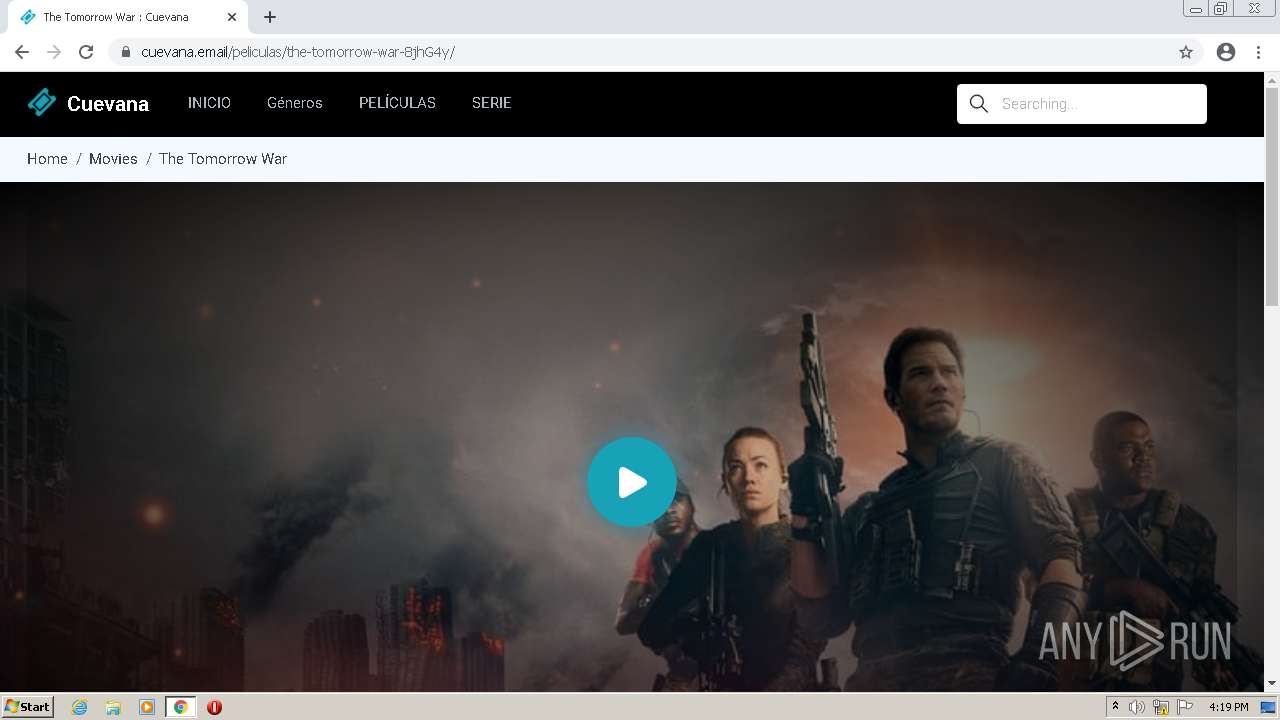This screenshot has width=1280, height=720.
Task: Open the Géneros menu
Action: (x=295, y=103)
